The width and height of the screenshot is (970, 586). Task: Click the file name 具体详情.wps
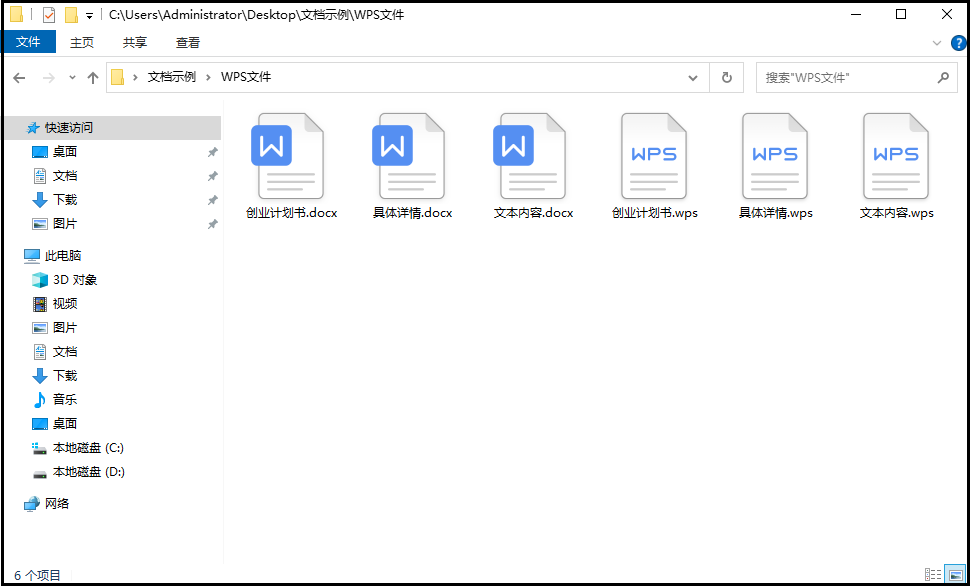tap(776, 213)
